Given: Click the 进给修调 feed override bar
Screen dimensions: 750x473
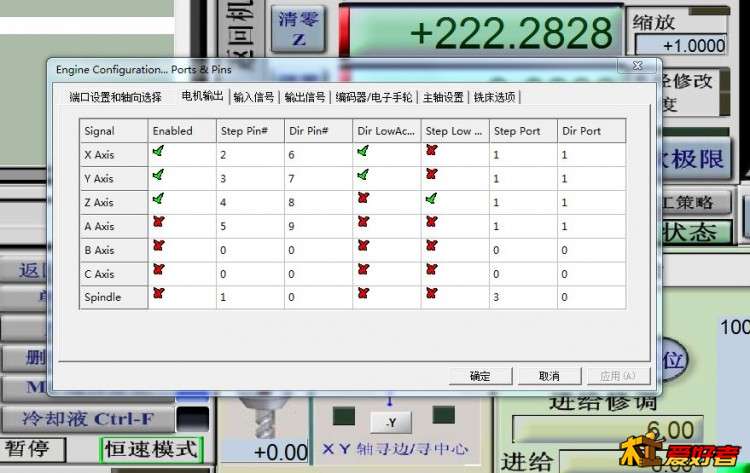Looking at the screenshot, I should point(607,429).
